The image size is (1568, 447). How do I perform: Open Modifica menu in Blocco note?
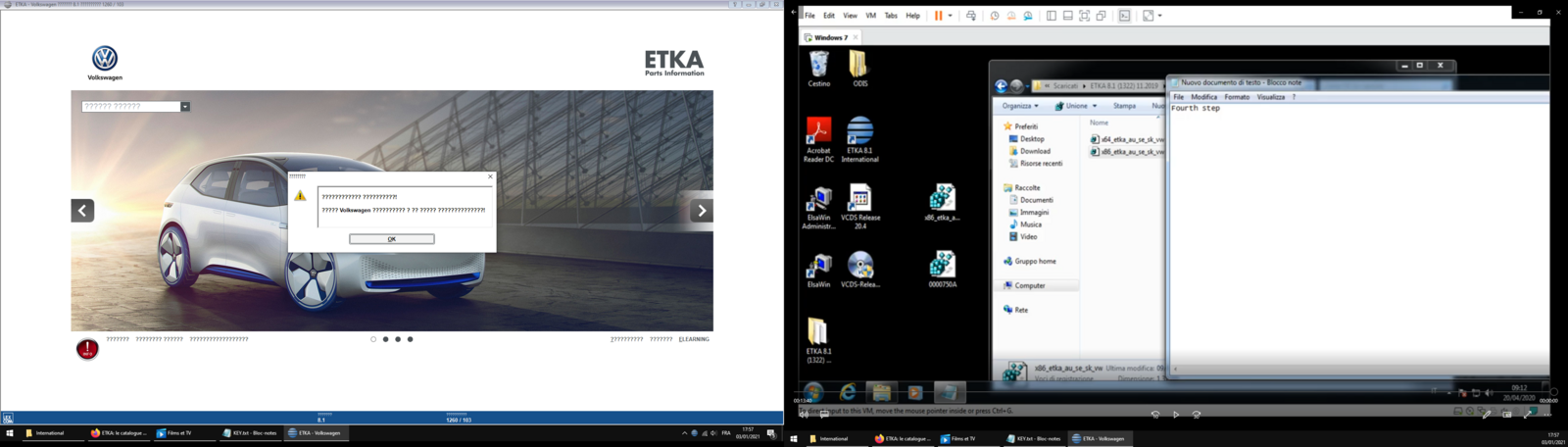[x=1203, y=97]
